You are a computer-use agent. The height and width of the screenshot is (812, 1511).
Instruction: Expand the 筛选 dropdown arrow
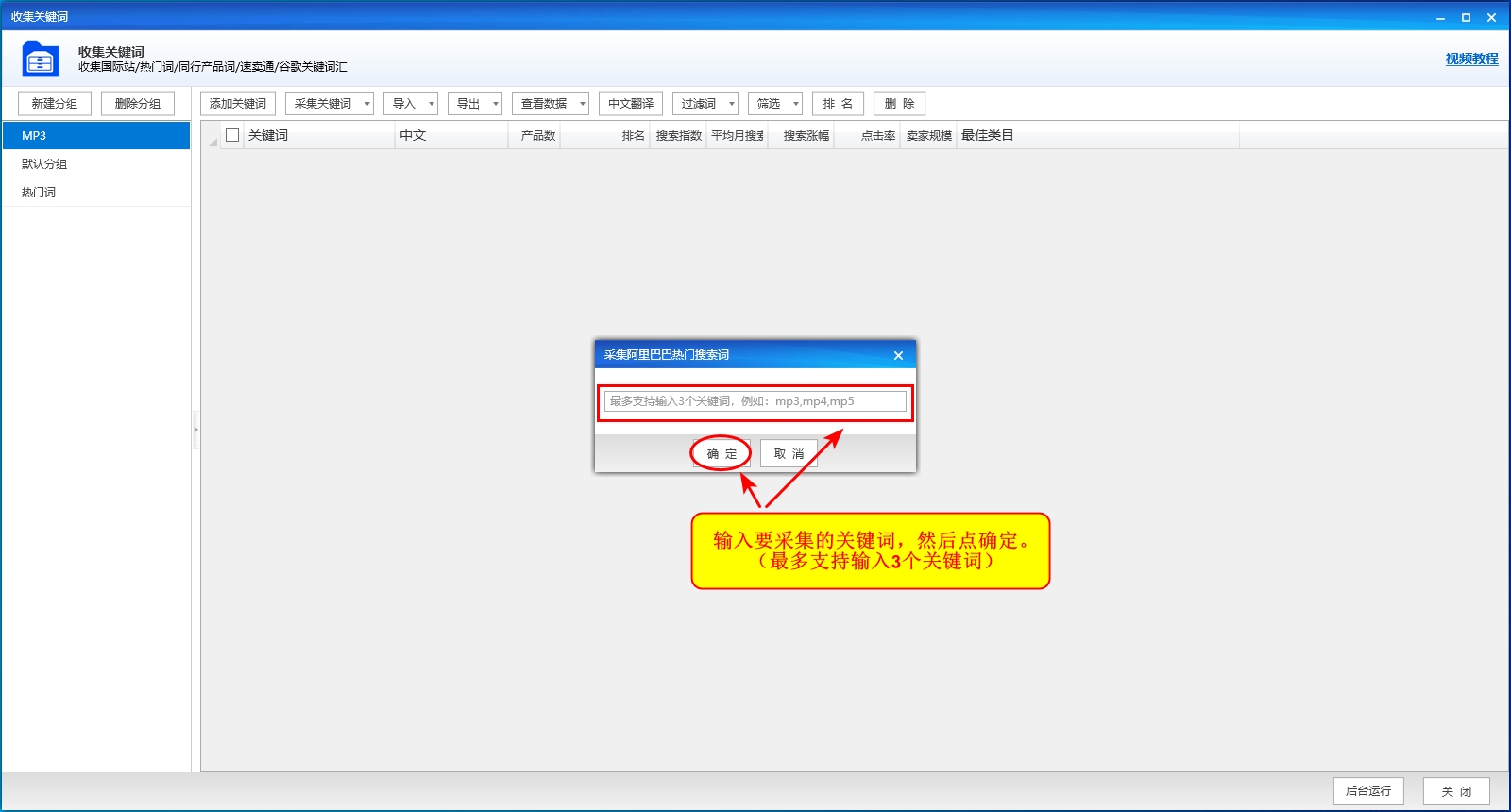tap(796, 104)
